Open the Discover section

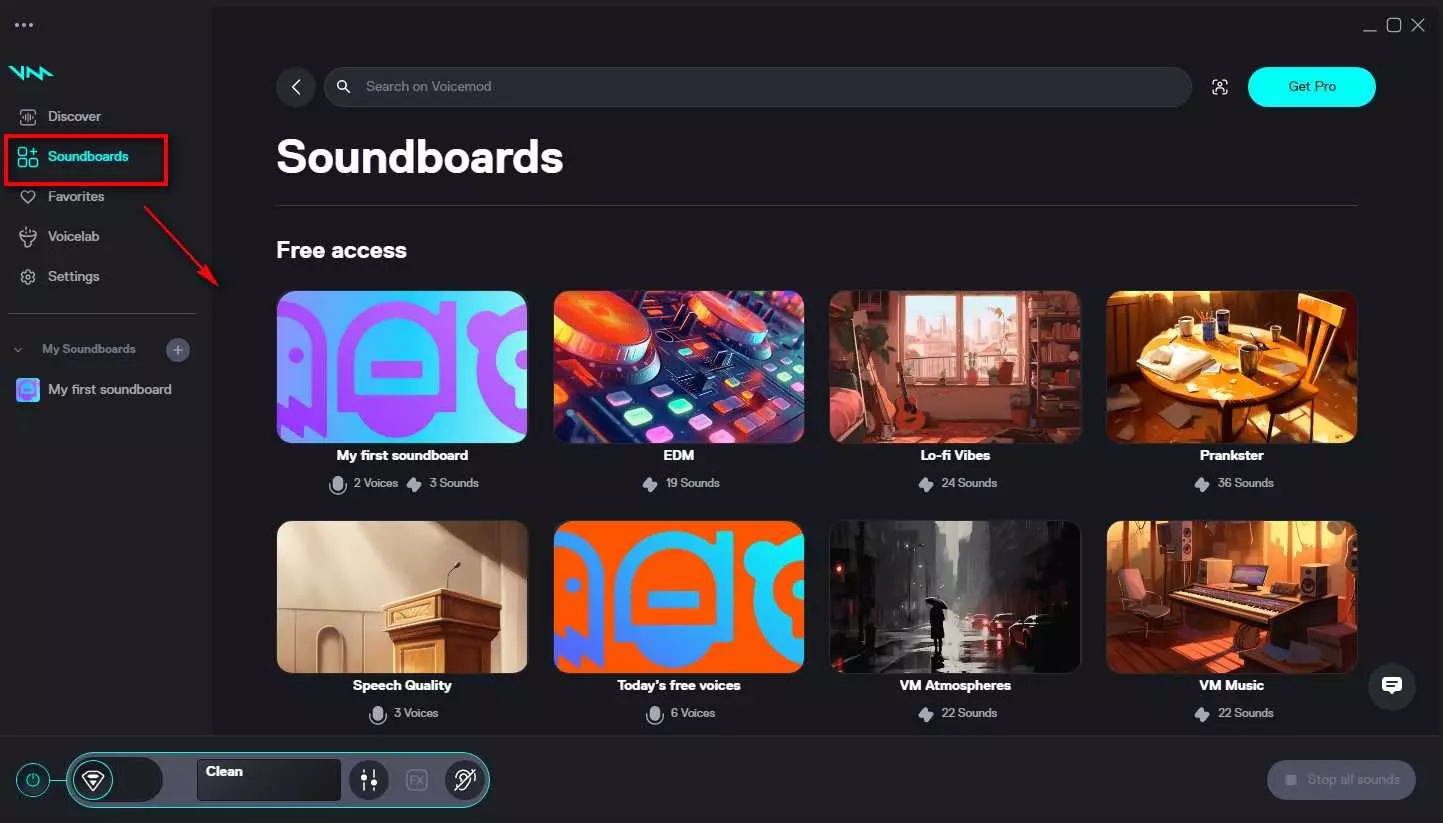[x=60, y=116]
